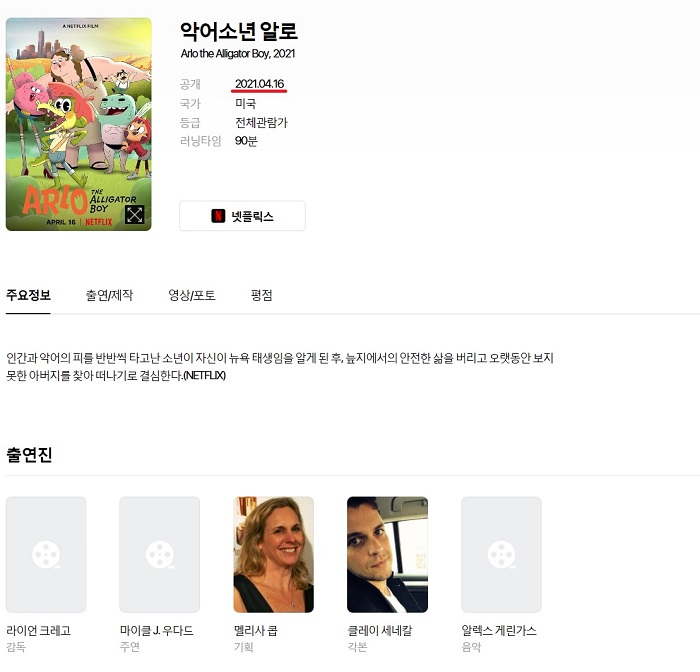700x672 pixels.
Task: Open the 멜리사 콥 name link
Action: [255, 630]
